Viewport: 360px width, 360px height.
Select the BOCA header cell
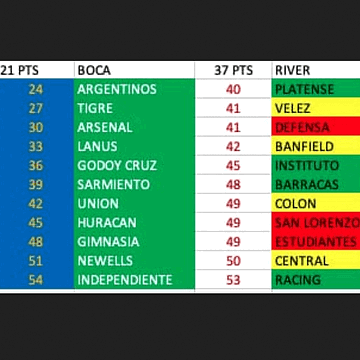coord(134,70)
